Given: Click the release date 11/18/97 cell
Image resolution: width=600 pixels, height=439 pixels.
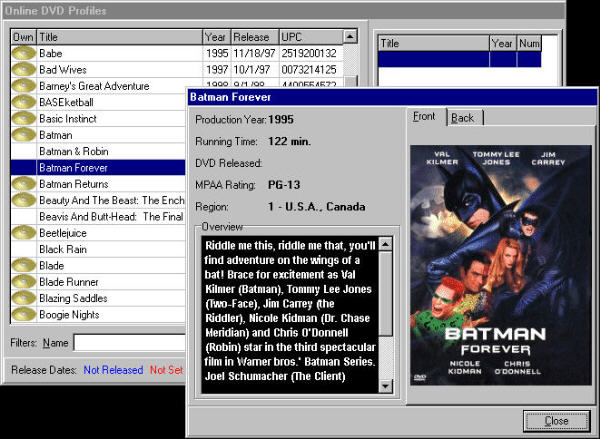Looking at the screenshot, I should pos(254,53).
